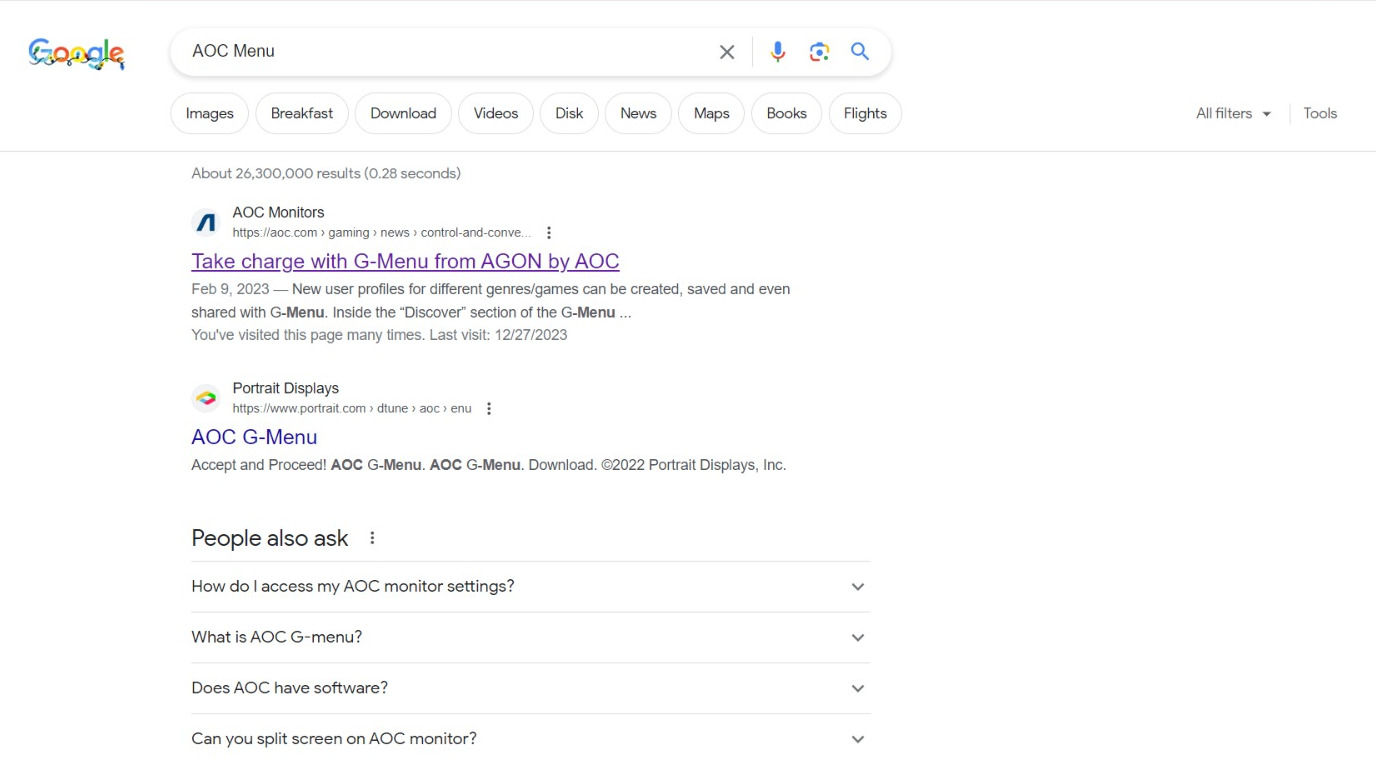1376x760 pixels.
Task: Open the Tools options
Action: click(x=1320, y=113)
